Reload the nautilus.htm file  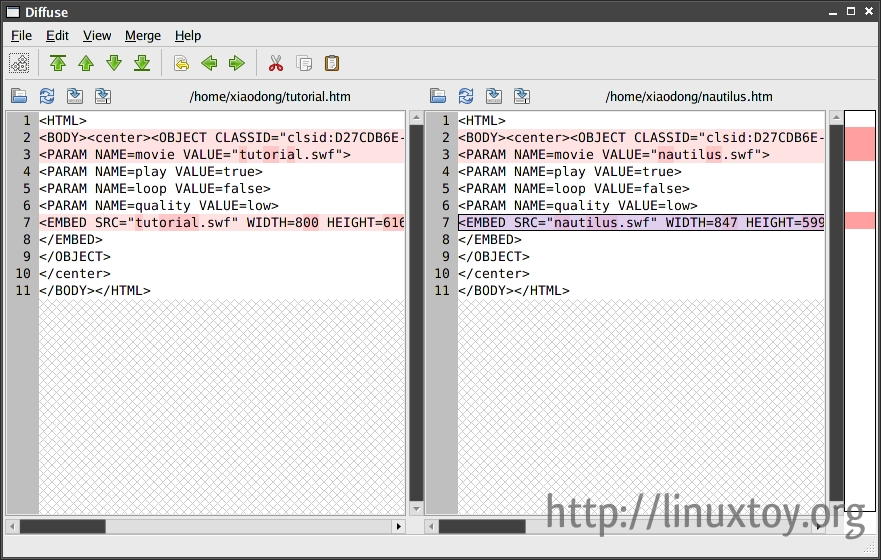(466, 97)
